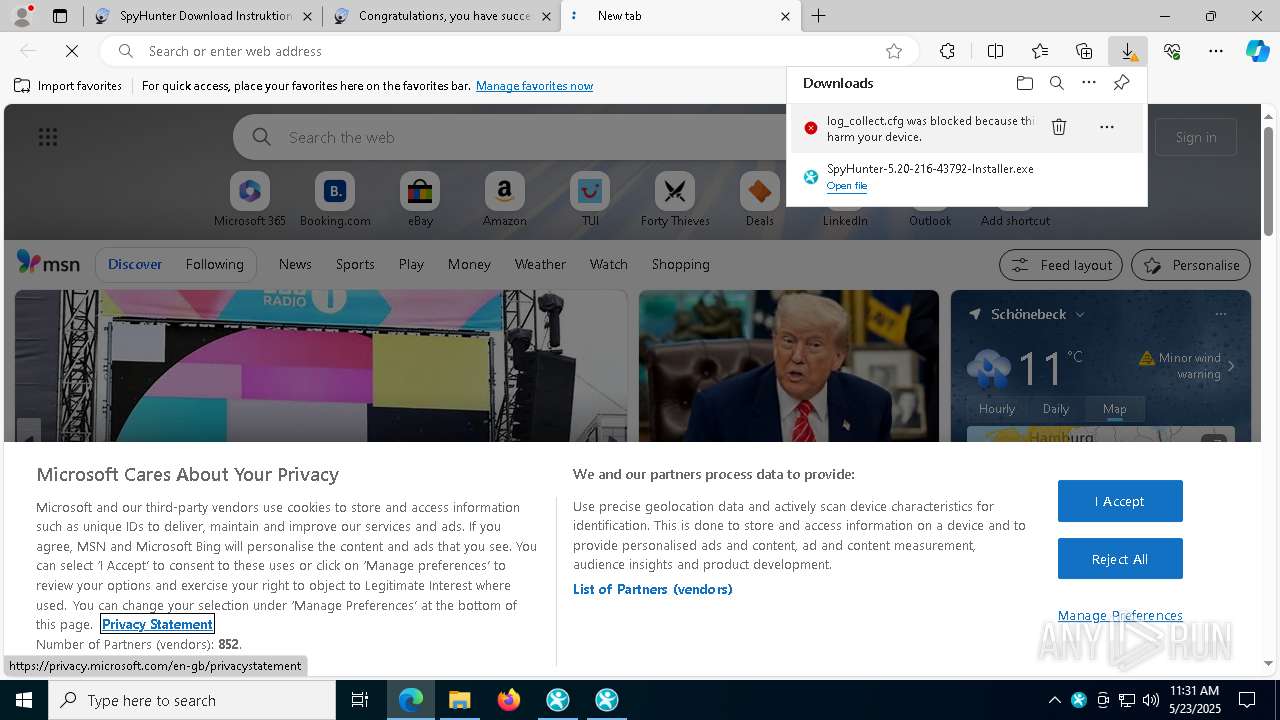Delete the blocked log_collect.cfg download
Viewport: 1280px width, 720px height.
pos(1059,127)
